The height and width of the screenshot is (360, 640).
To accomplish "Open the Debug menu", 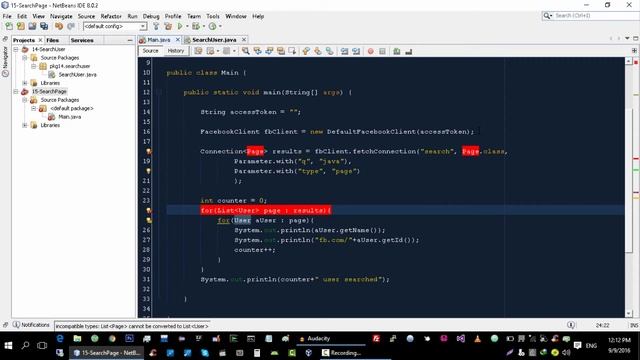I will (x=151, y=16).
